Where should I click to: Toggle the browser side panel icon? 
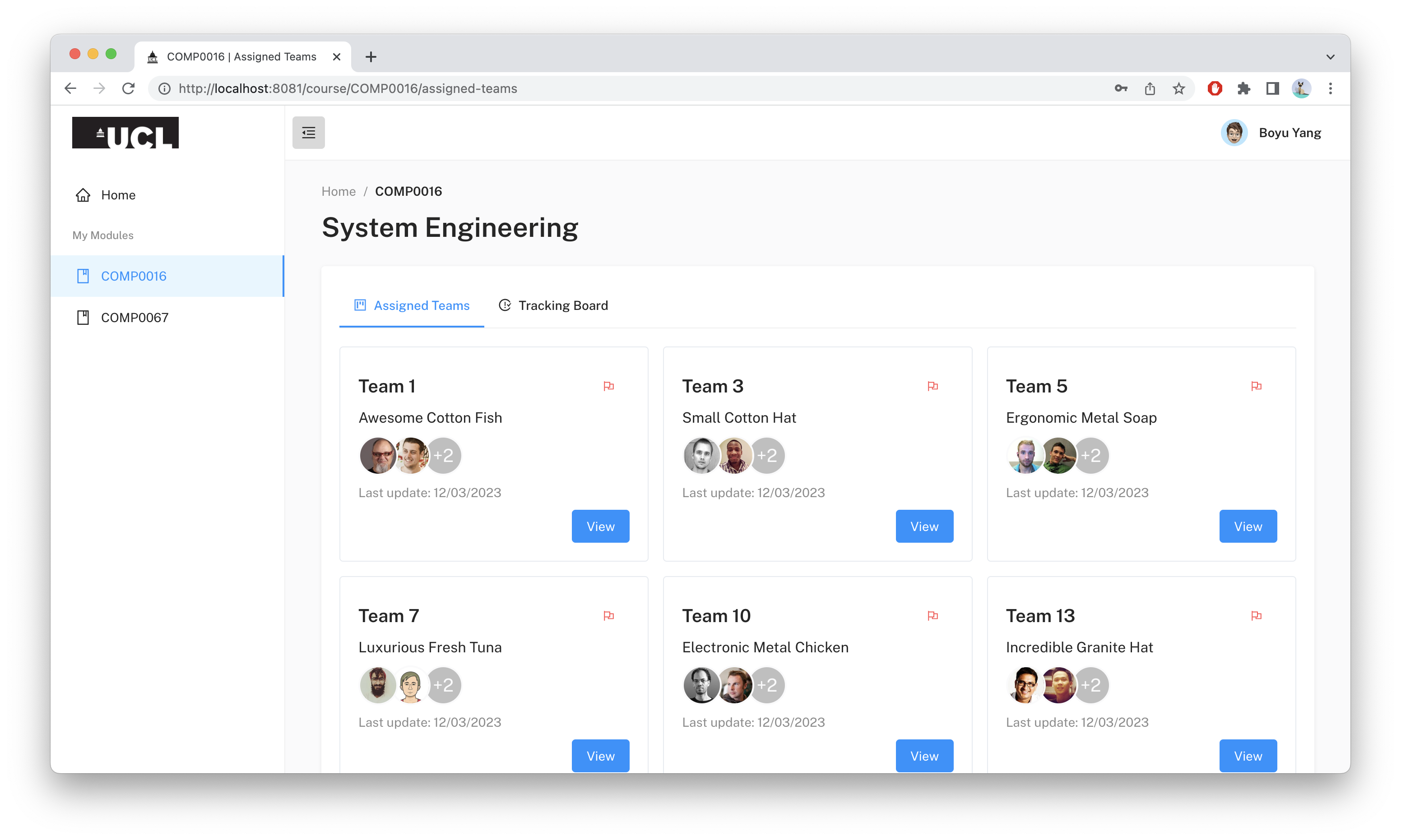pyautogui.click(x=1272, y=88)
